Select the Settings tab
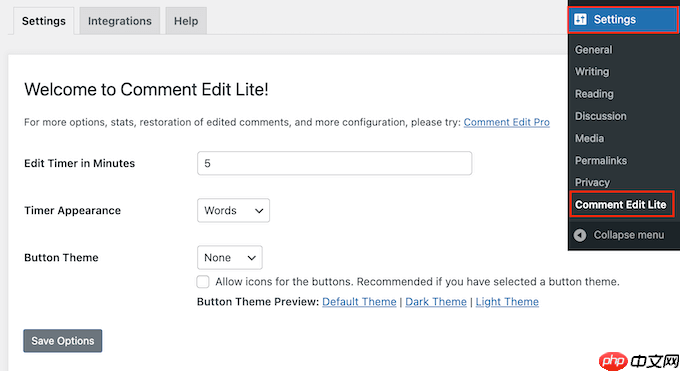680x371 pixels. [x=44, y=21]
